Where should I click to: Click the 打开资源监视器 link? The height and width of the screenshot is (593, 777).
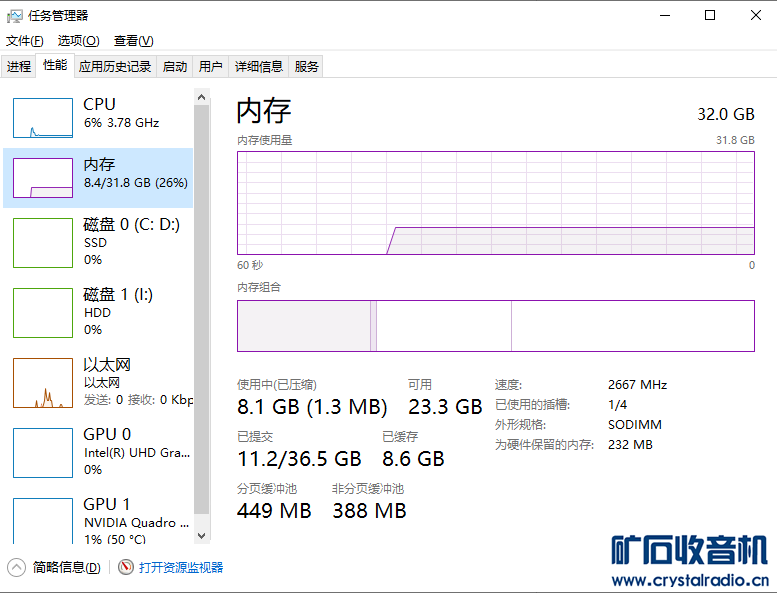click(181, 567)
